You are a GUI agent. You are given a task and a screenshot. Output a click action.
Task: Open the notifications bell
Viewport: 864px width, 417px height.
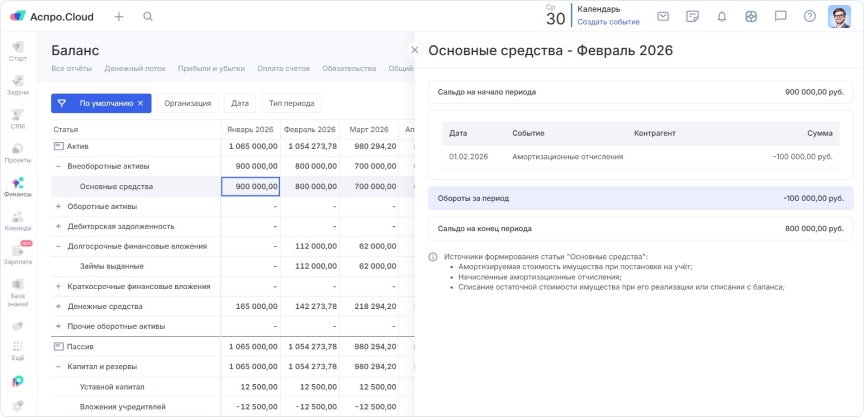click(722, 17)
